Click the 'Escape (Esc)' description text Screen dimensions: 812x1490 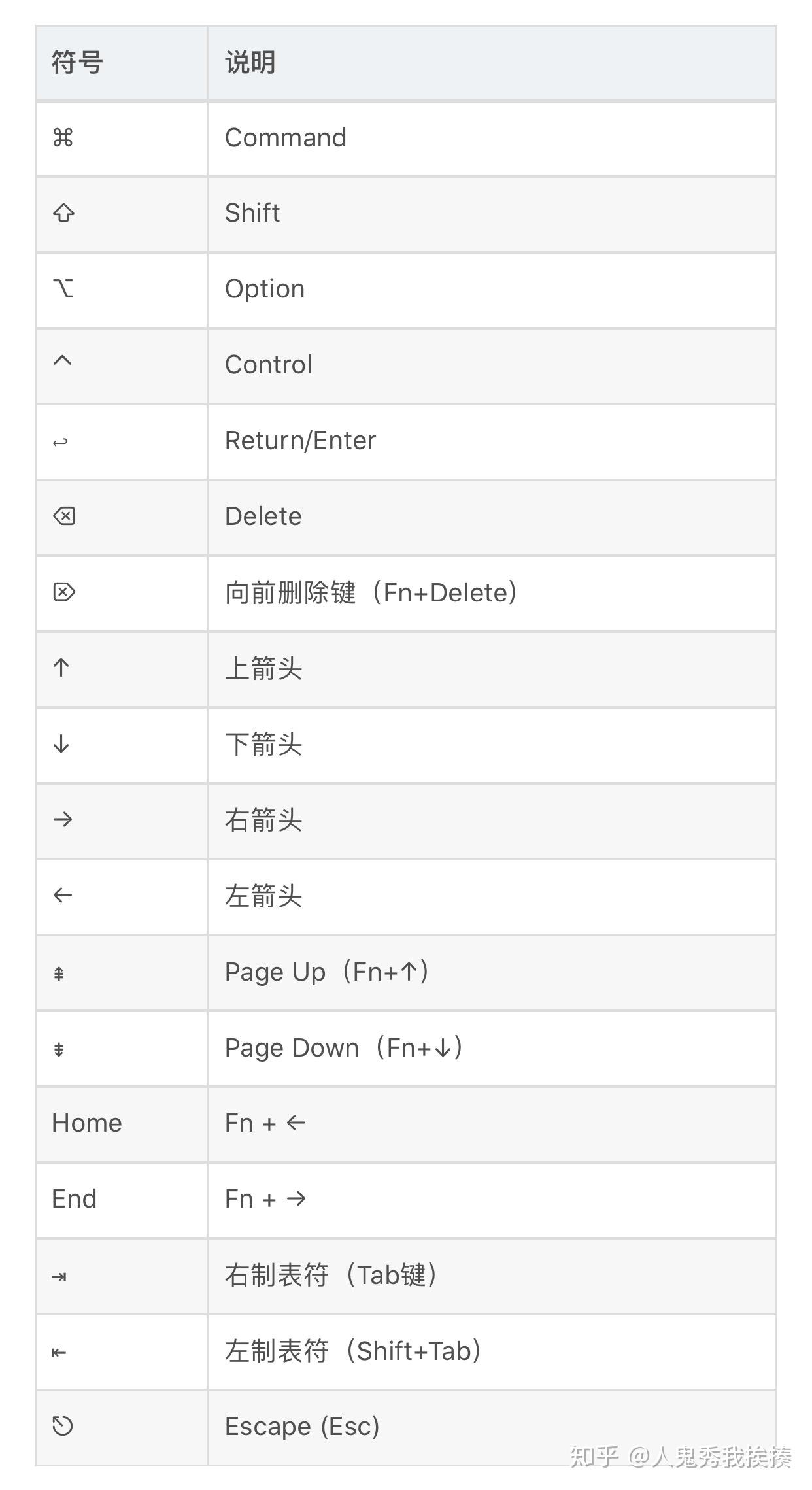pyautogui.click(x=302, y=1426)
